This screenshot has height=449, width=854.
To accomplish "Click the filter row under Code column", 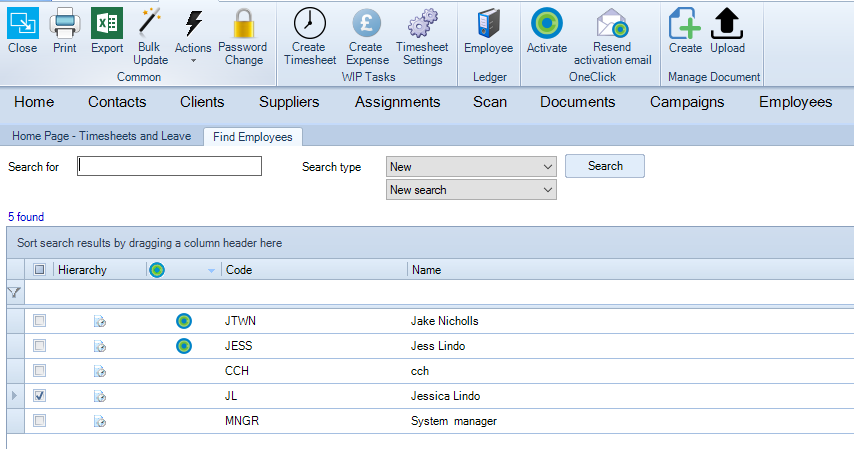I will (314, 293).
